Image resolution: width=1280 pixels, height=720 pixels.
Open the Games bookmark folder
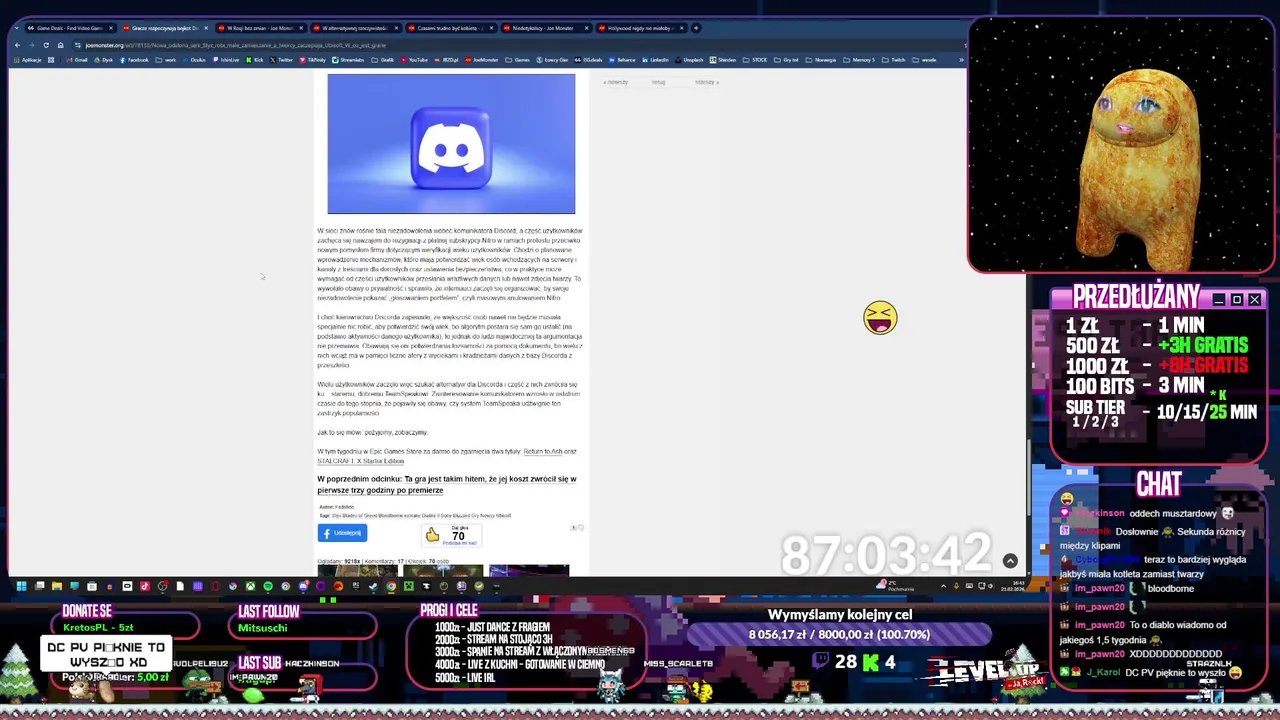(518, 60)
